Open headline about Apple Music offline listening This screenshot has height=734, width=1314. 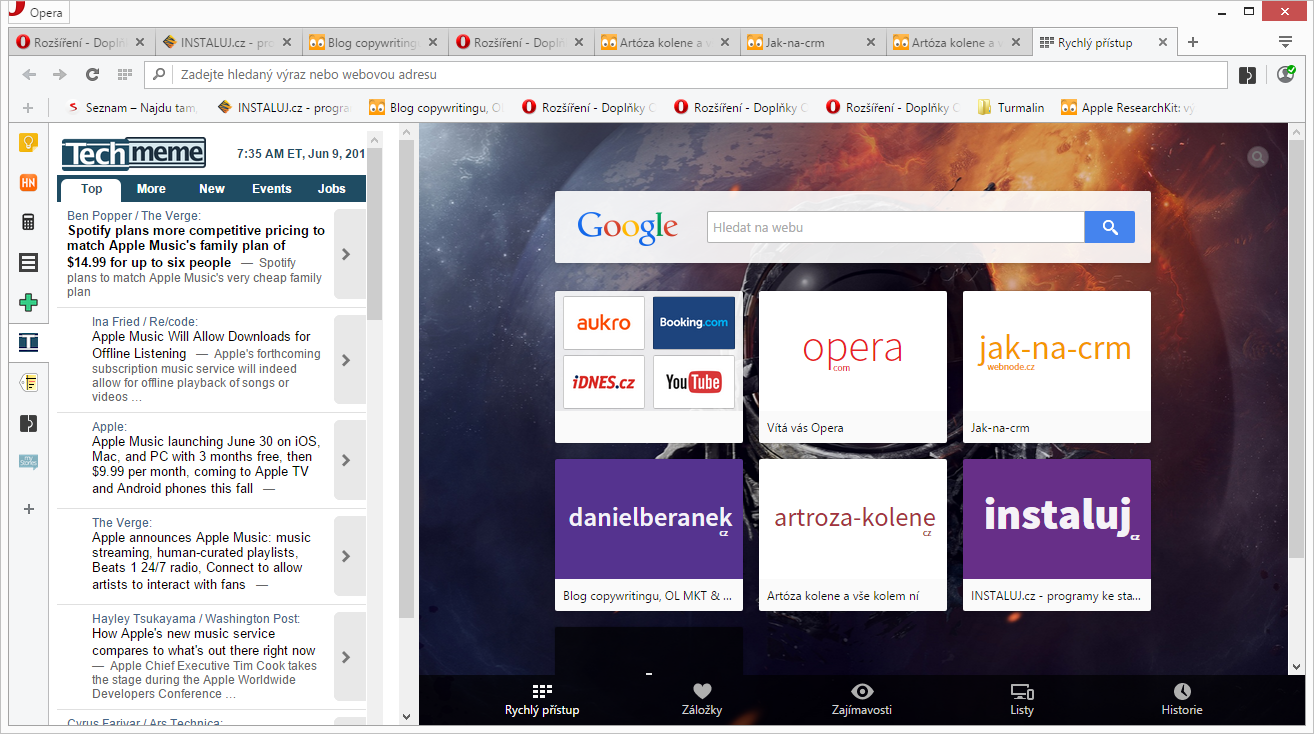tap(201, 345)
